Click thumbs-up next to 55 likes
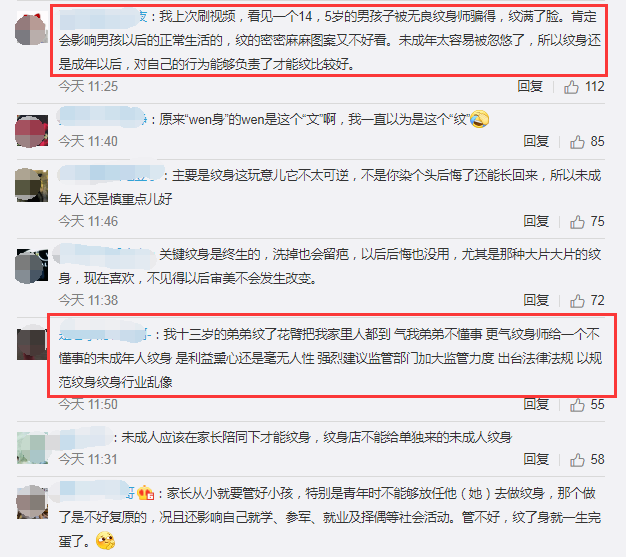 (x=577, y=405)
